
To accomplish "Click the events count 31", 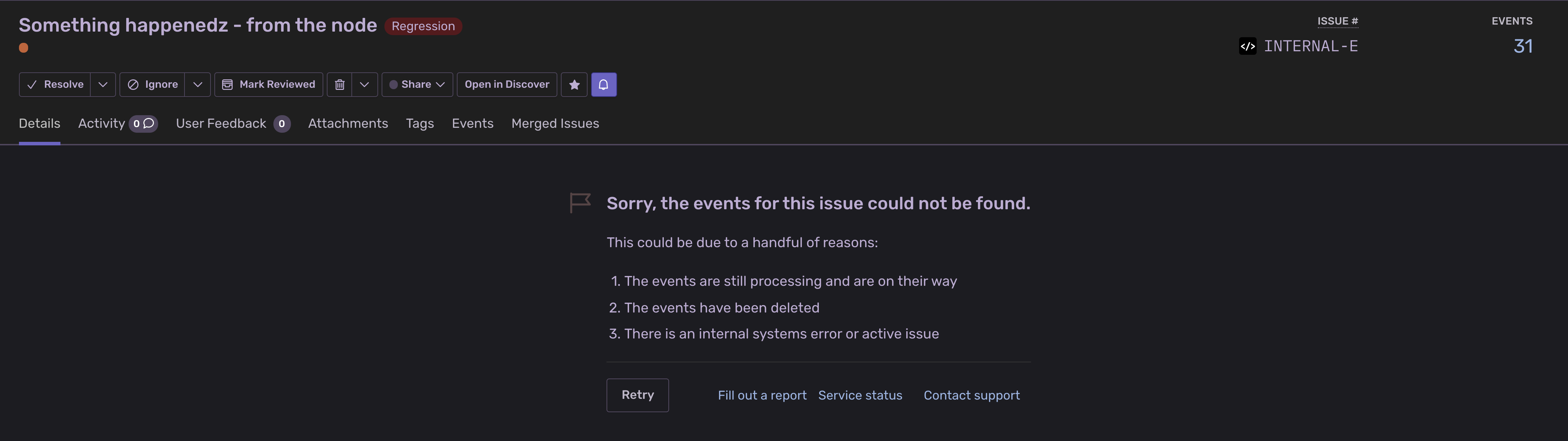I will [1523, 46].
